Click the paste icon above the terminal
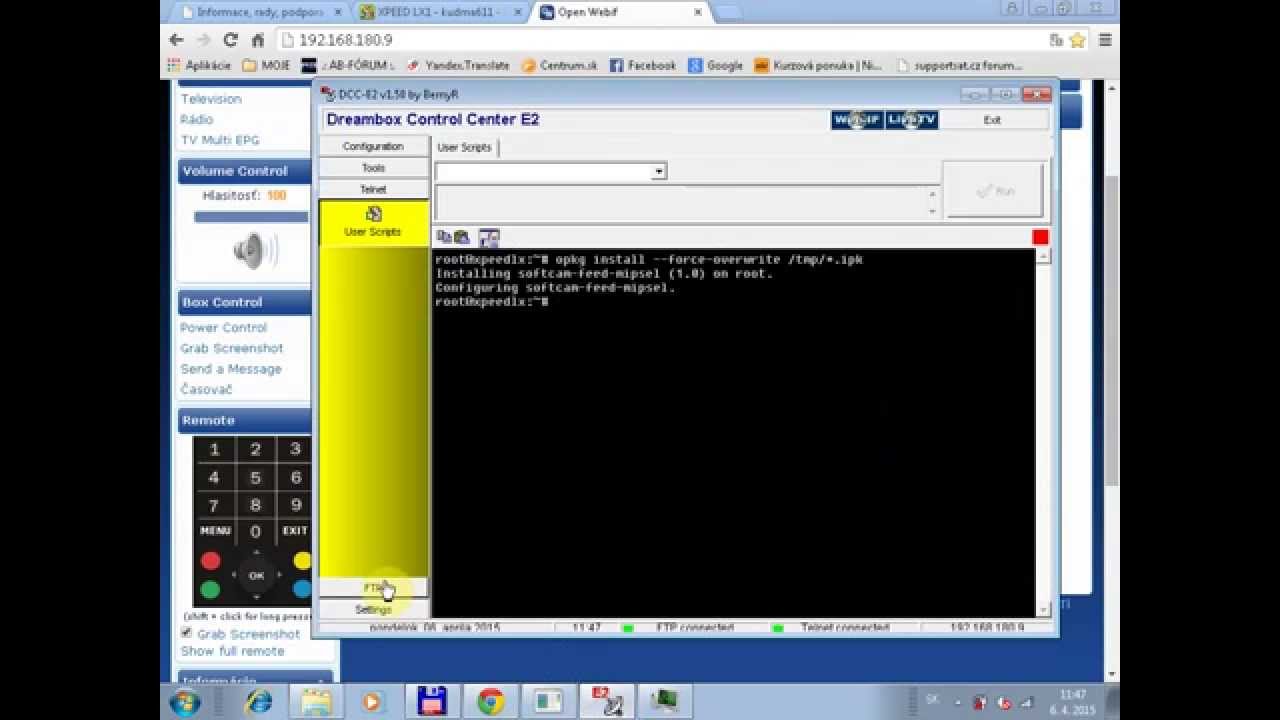Image resolution: width=1280 pixels, height=720 pixels. (461, 237)
